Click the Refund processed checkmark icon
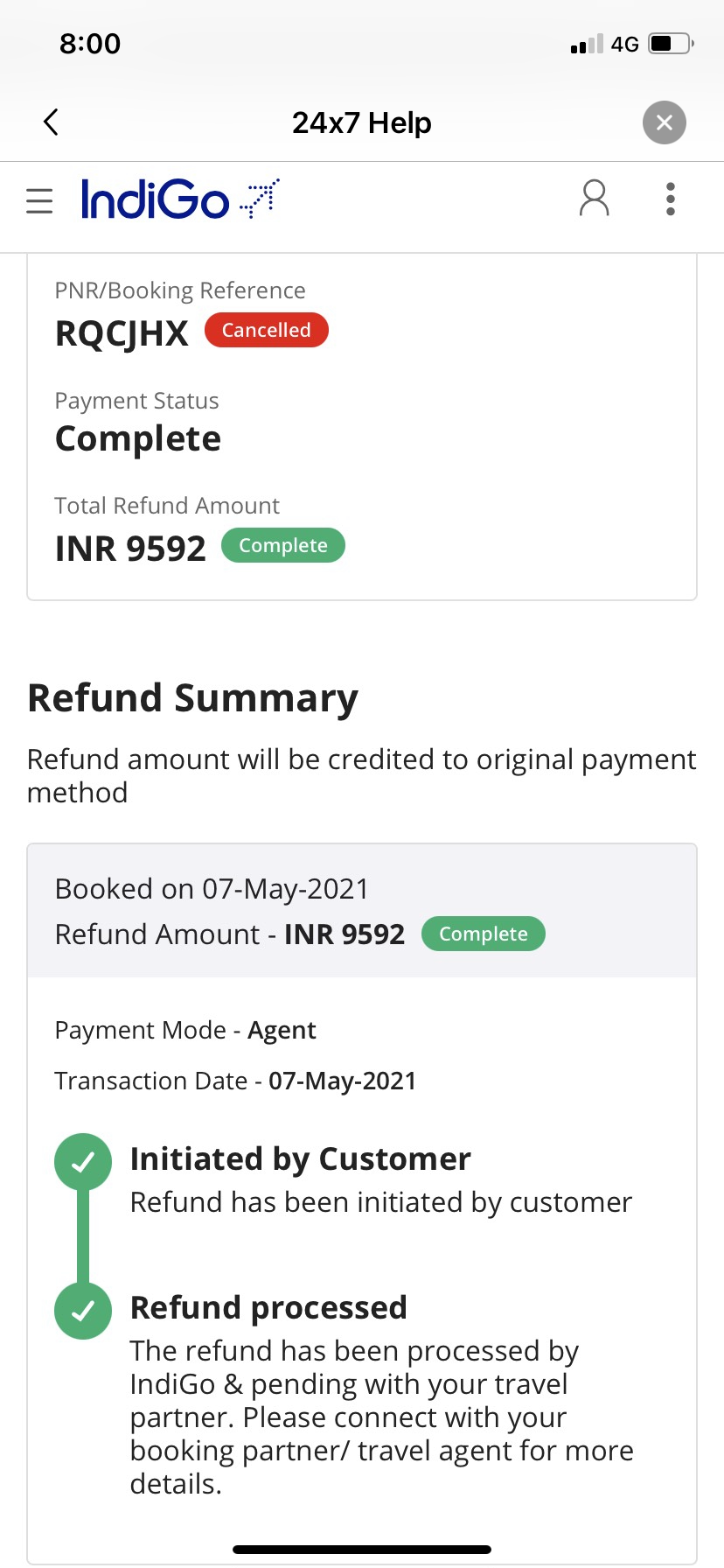 pyautogui.click(x=83, y=1311)
